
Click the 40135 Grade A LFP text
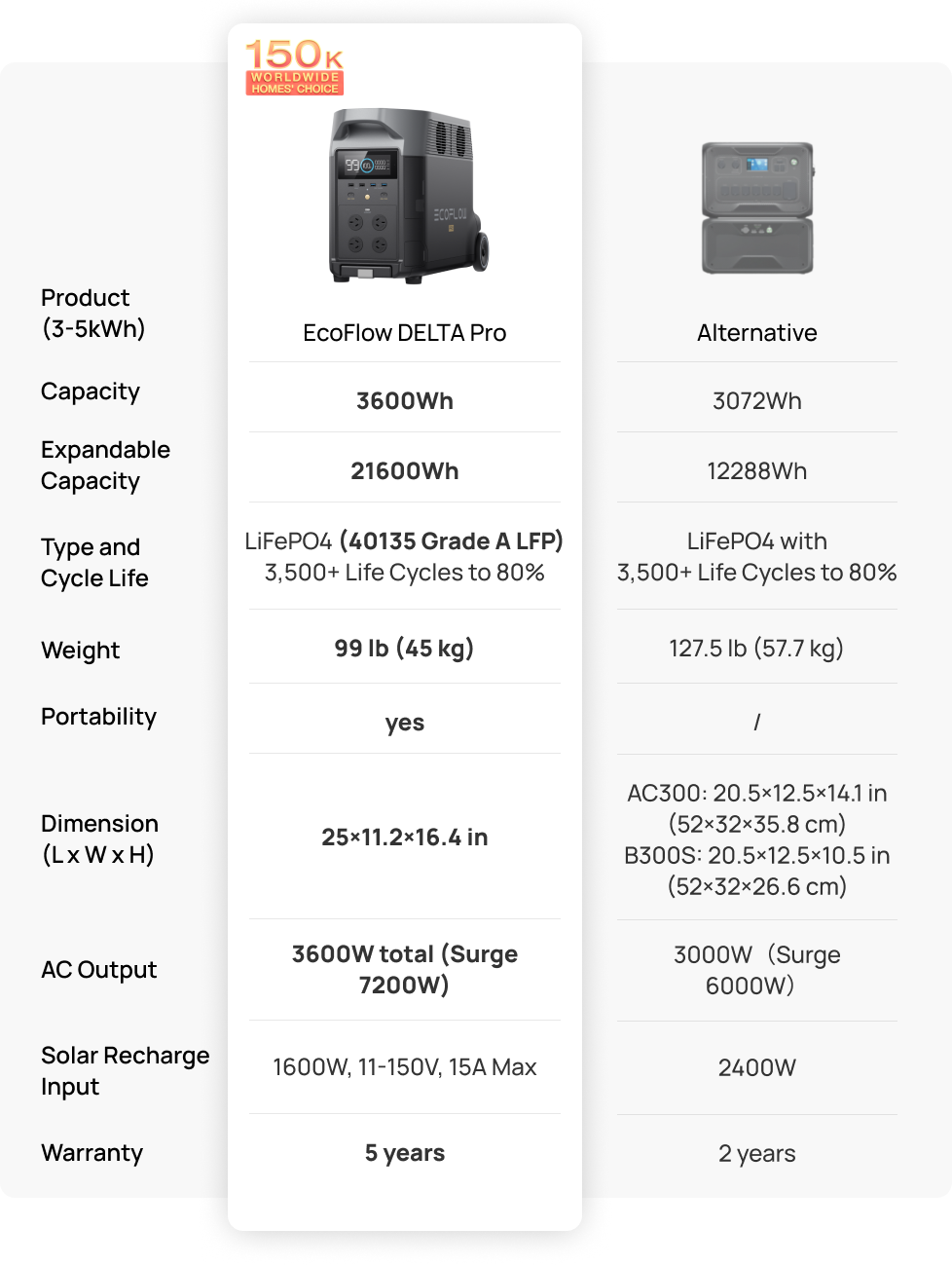point(451,541)
